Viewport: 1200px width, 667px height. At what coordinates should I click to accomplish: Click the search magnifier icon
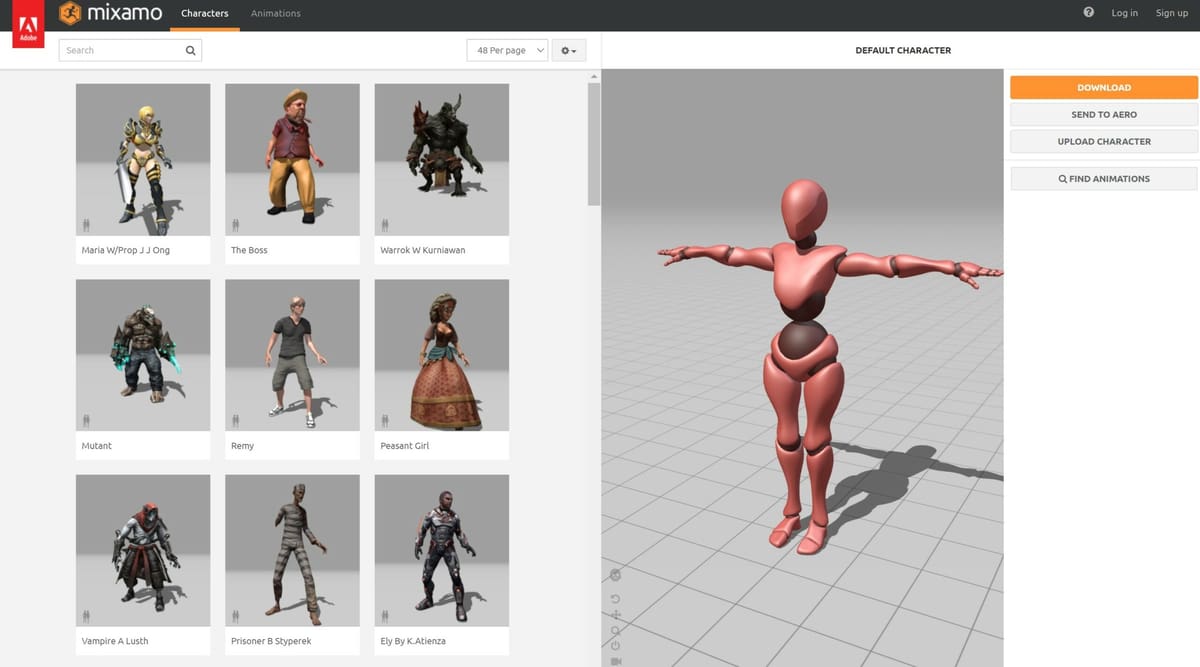[191, 50]
